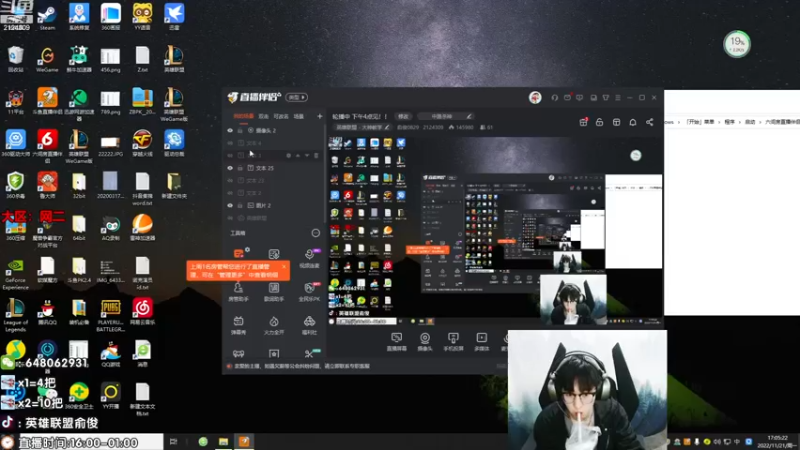Show the 英雄联盟 game source
This screenshot has height=450, width=800.
[x=230, y=218]
